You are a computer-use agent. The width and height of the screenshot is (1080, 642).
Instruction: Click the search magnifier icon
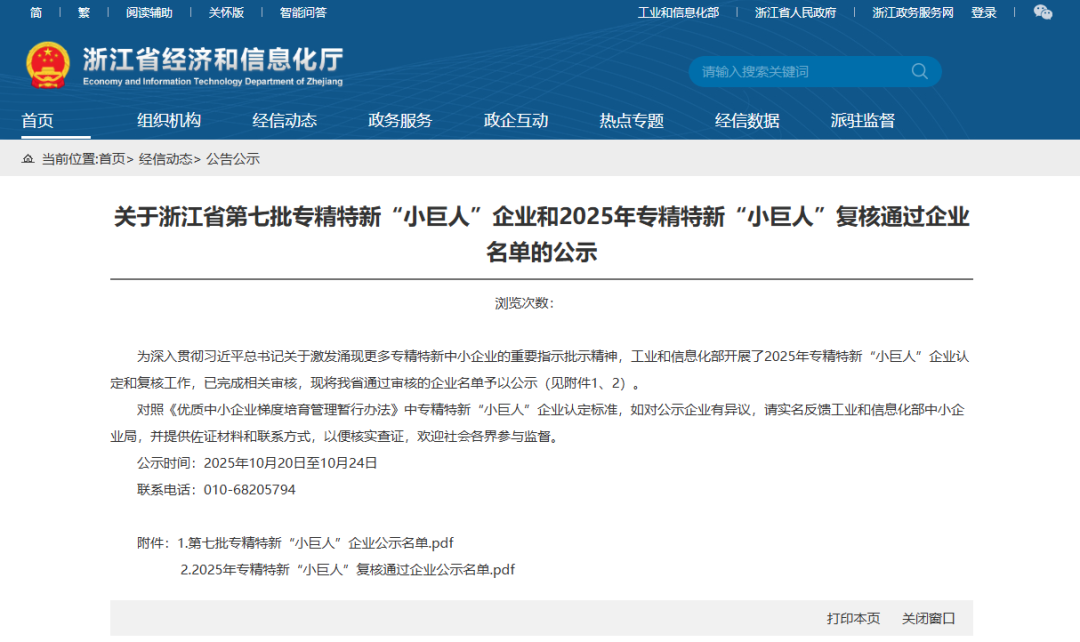[x=919, y=72]
